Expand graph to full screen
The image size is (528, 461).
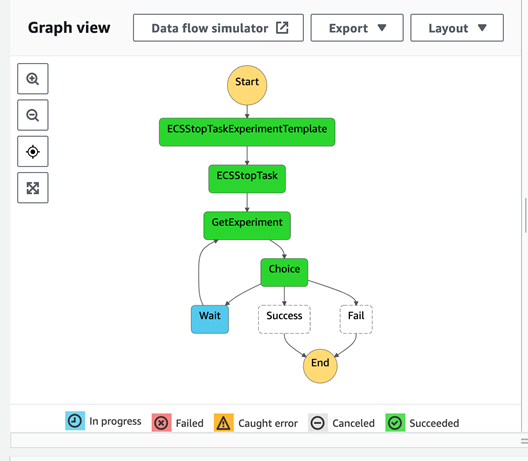point(33,188)
